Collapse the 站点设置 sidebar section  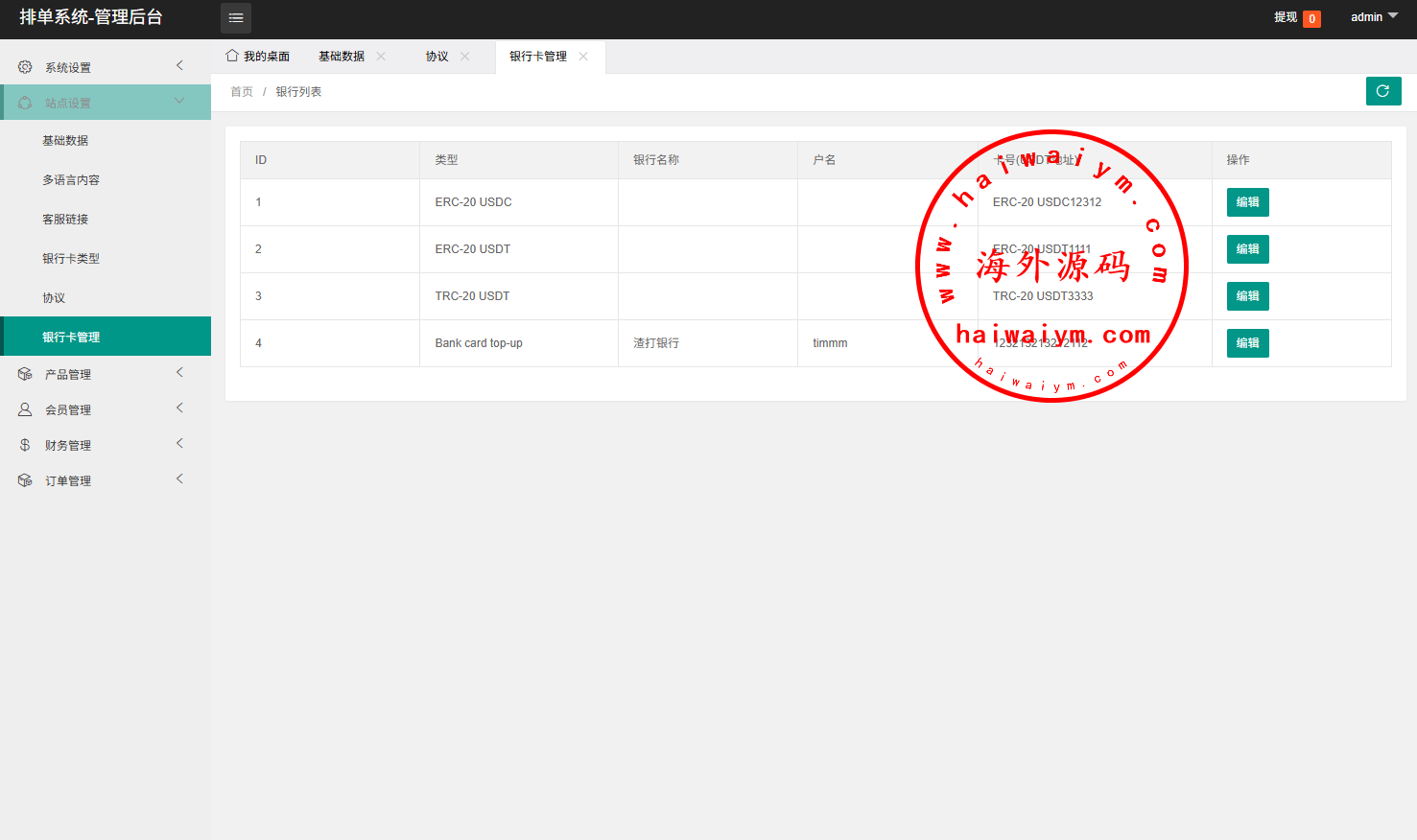(x=179, y=102)
